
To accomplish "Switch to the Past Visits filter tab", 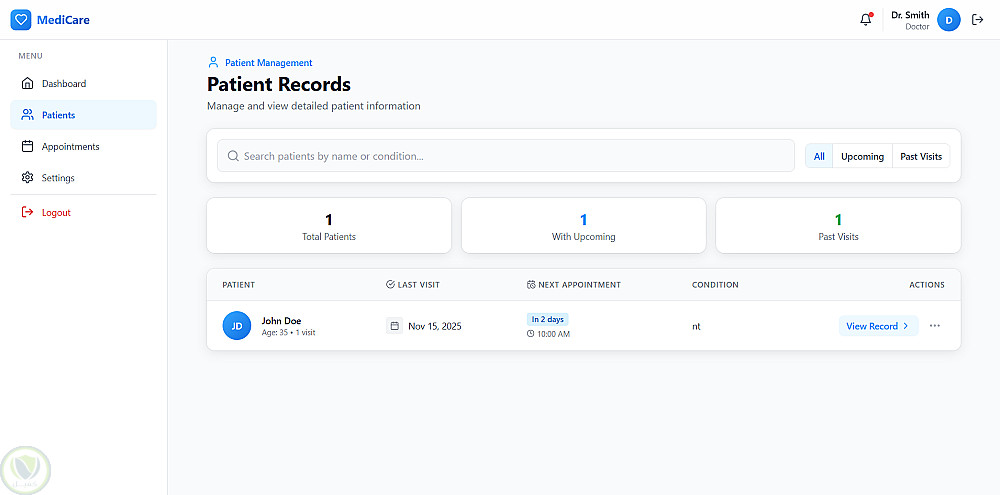I will pos(921,156).
